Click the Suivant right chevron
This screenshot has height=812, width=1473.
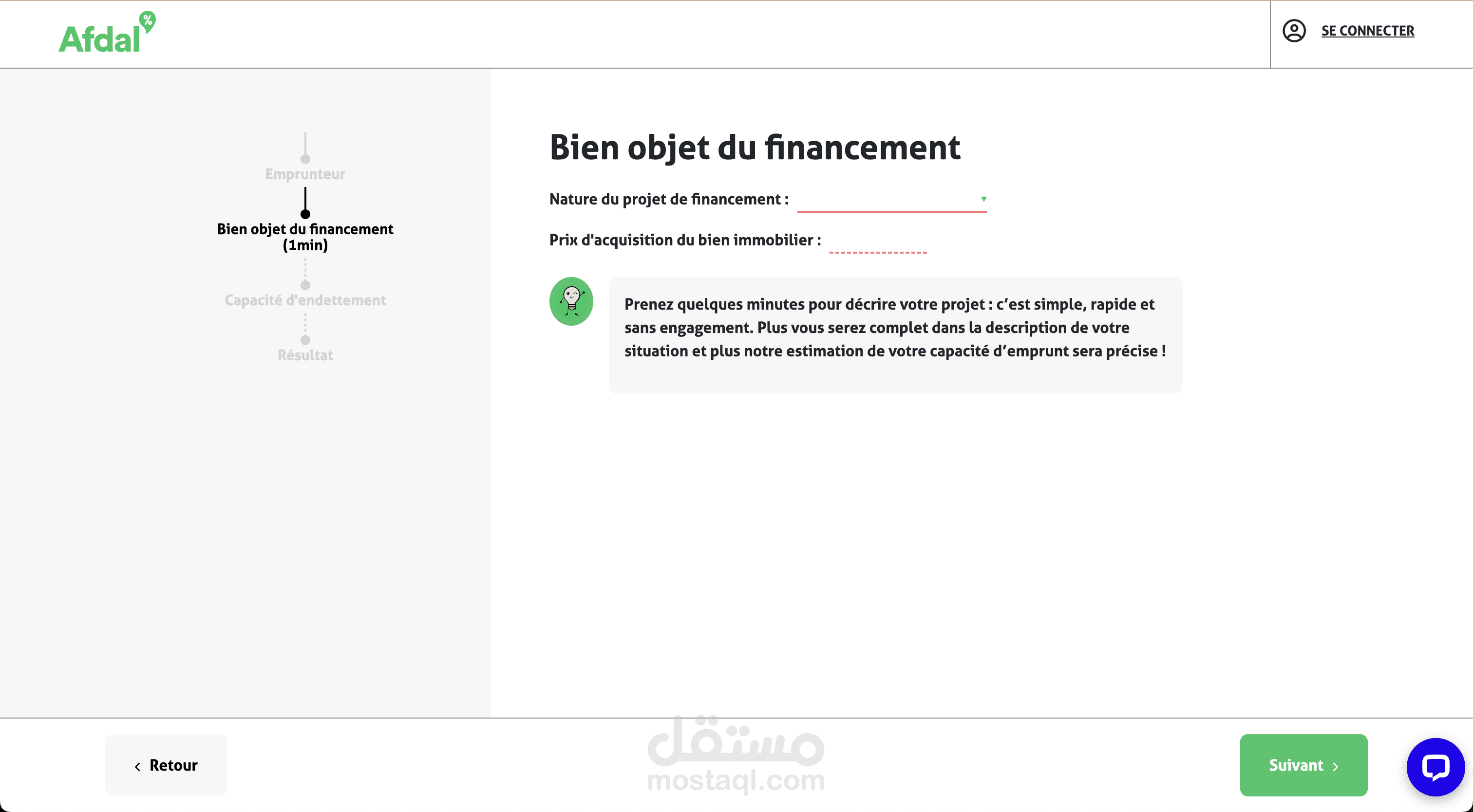click(1336, 767)
